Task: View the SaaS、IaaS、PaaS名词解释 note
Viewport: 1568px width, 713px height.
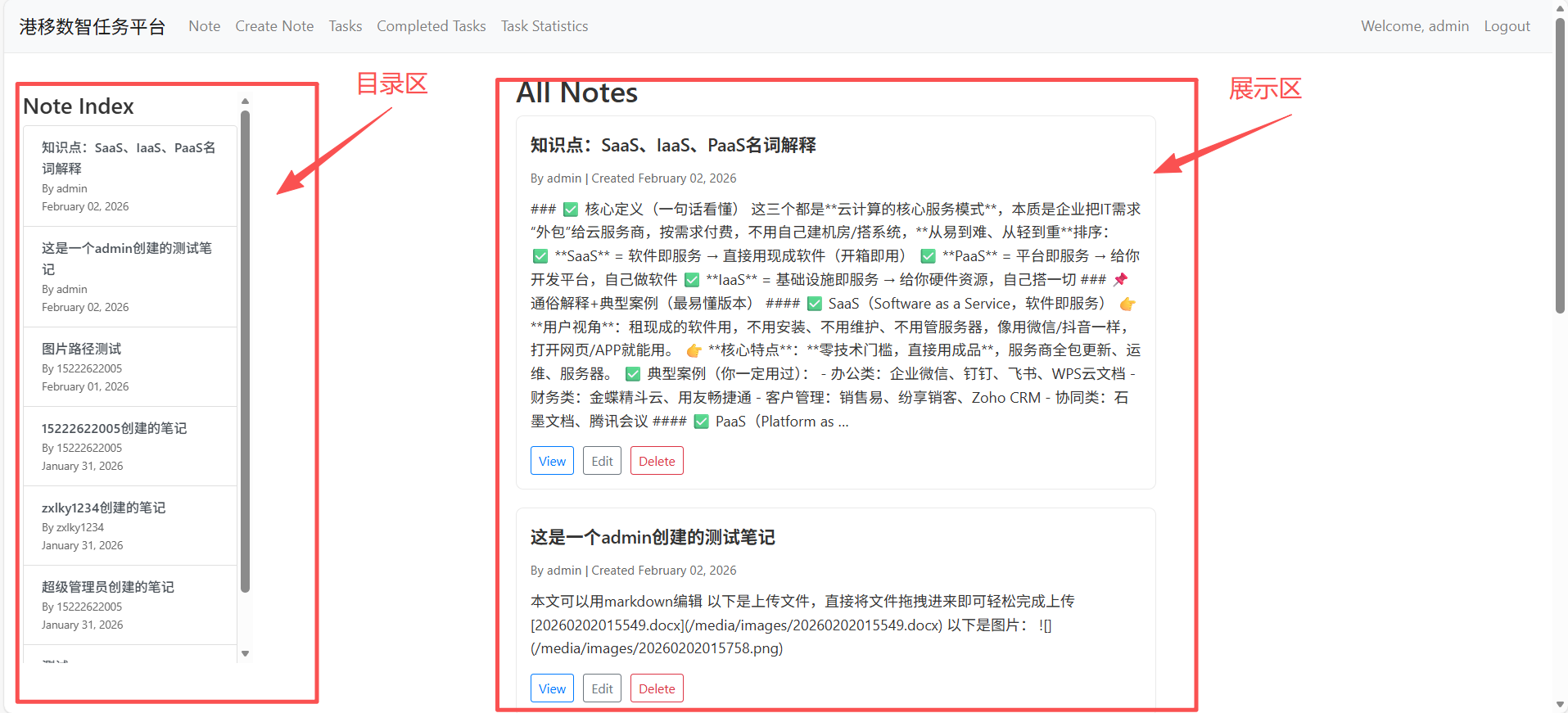Action: point(552,461)
